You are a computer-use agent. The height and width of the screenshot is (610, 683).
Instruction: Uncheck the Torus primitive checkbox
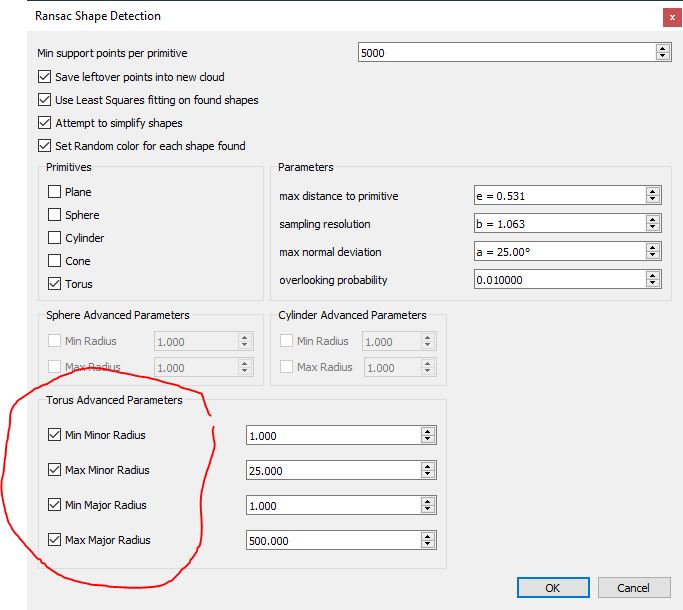point(54,284)
